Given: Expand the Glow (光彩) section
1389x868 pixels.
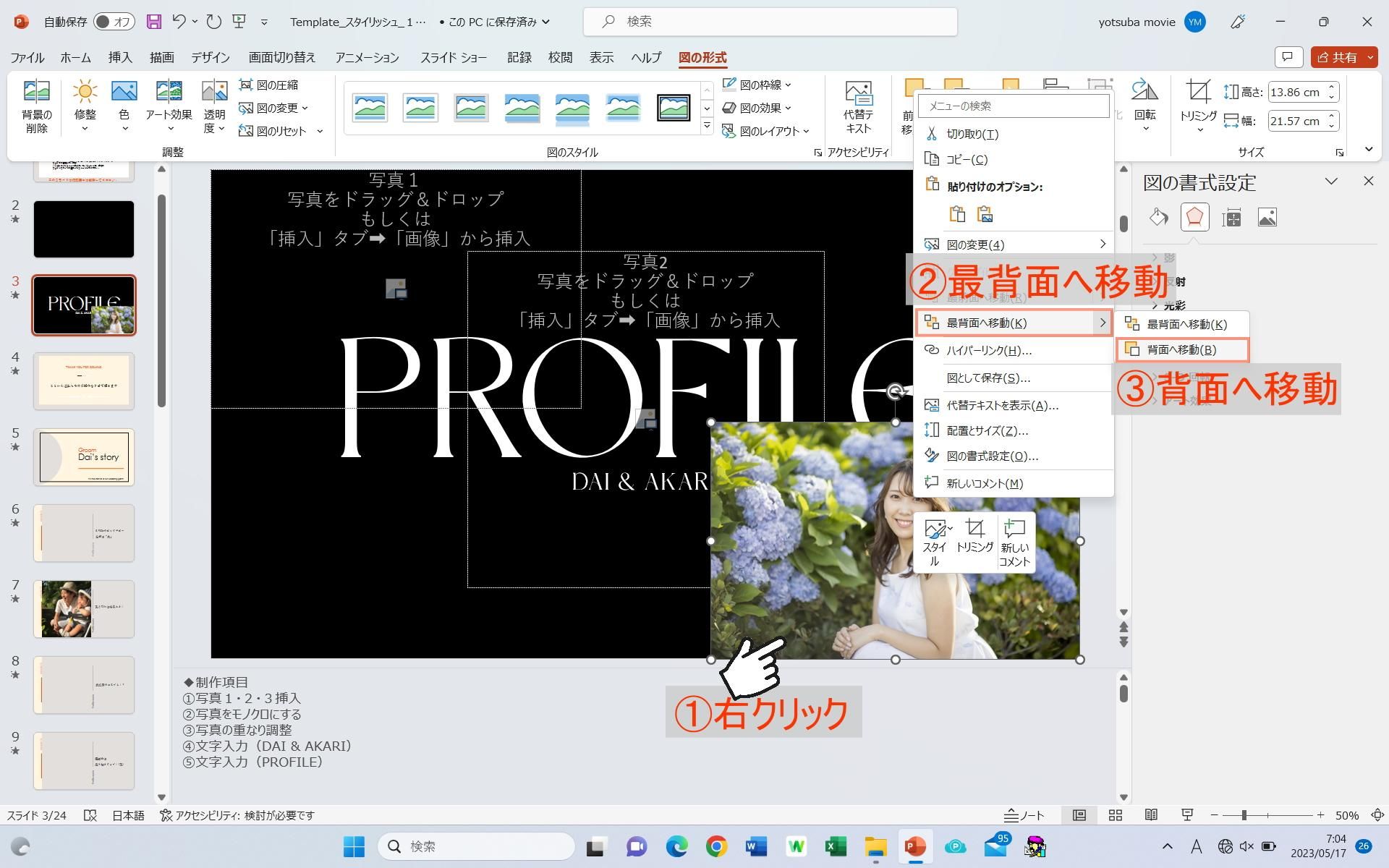Looking at the screenshot, I should coord(1169,305).
